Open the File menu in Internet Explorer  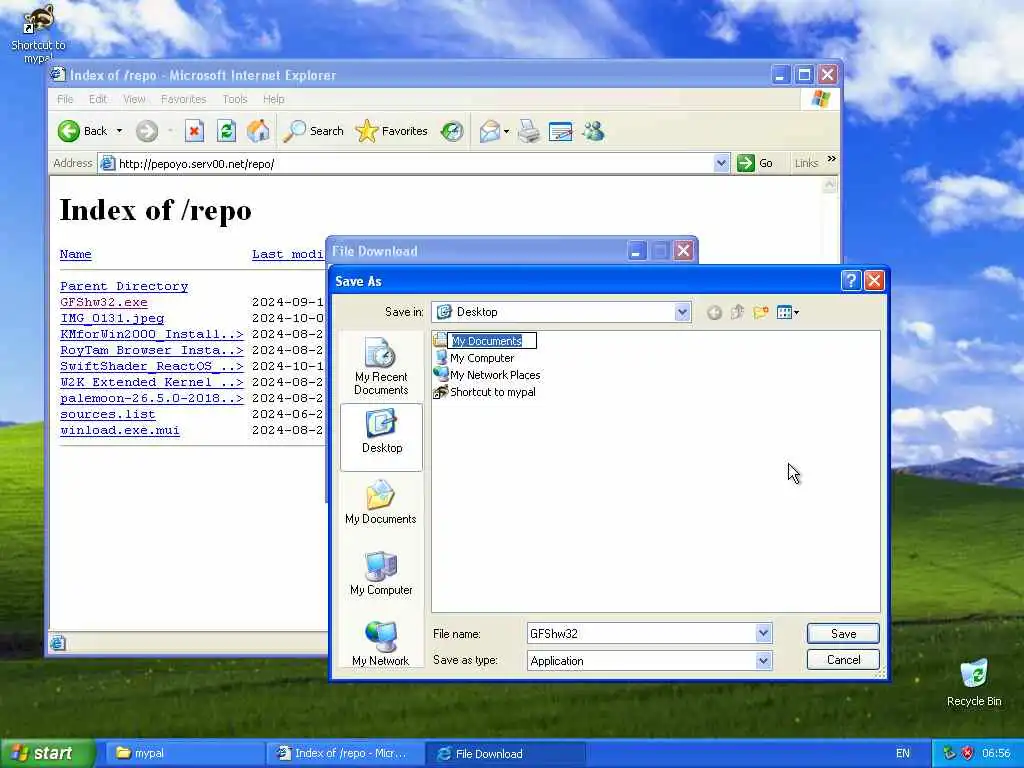point(65,99)
